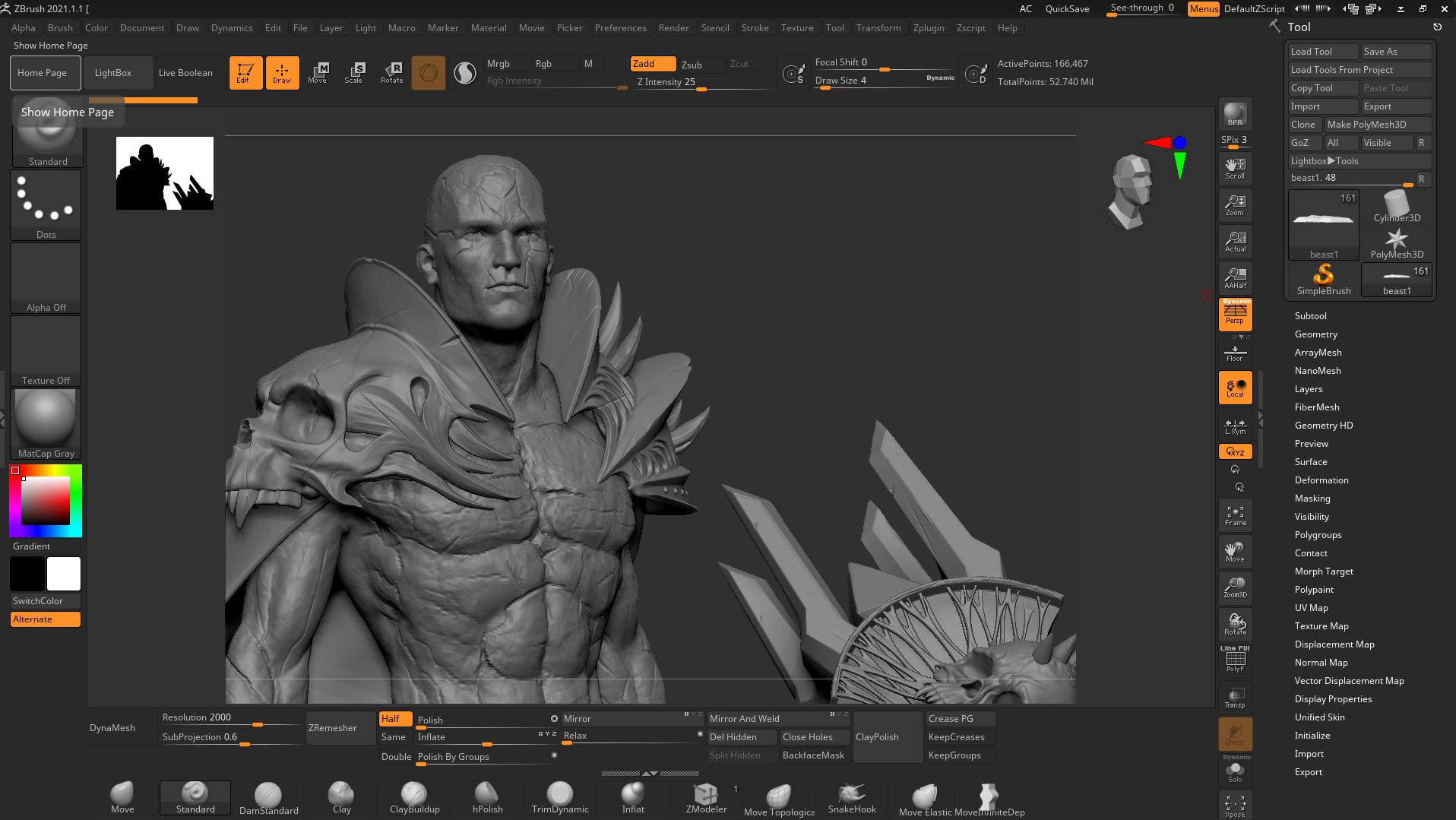Select the Draw mode icon

click(x=282, y=72)
